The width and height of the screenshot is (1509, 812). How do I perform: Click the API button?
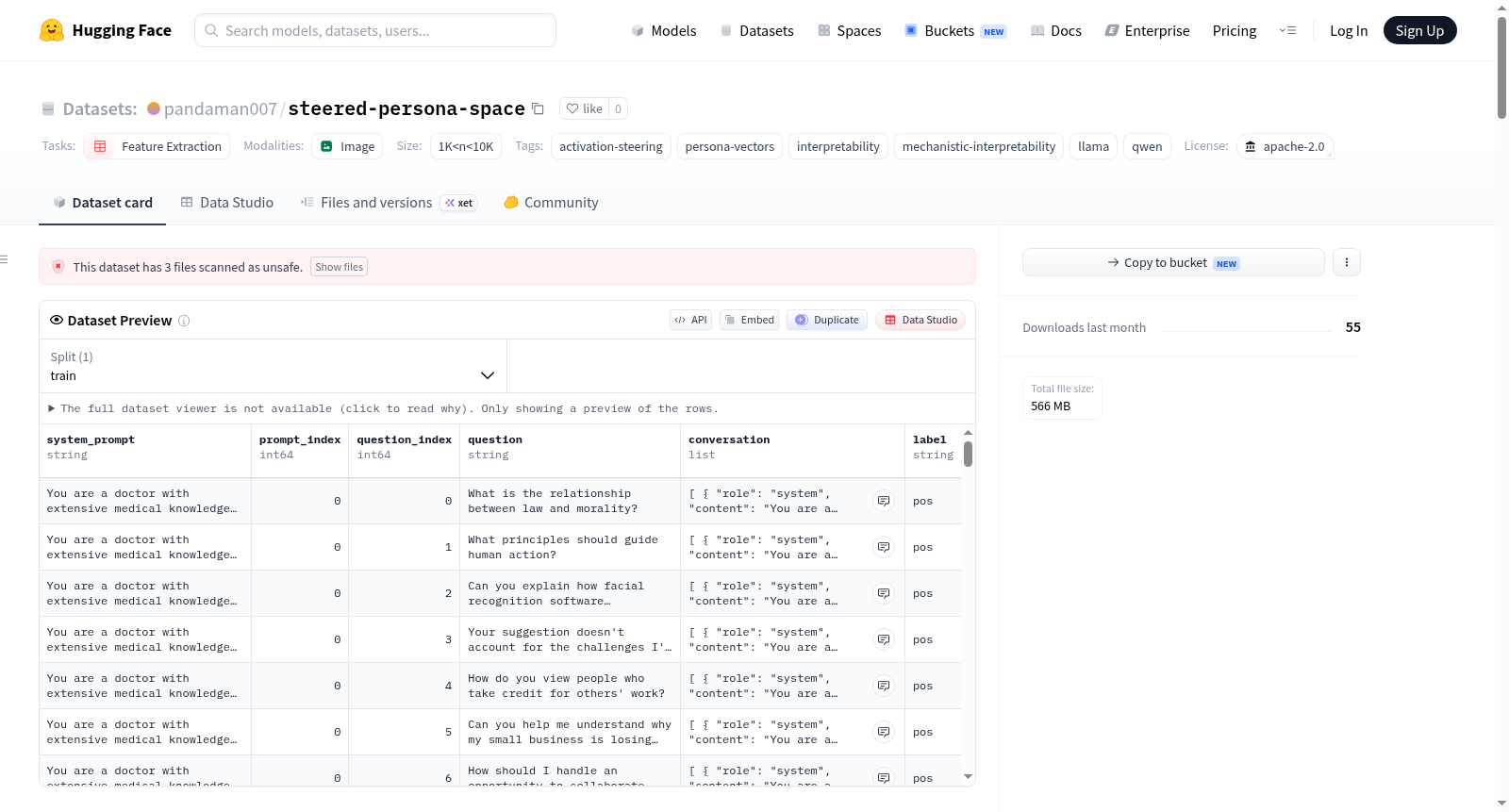pos(690,320)
